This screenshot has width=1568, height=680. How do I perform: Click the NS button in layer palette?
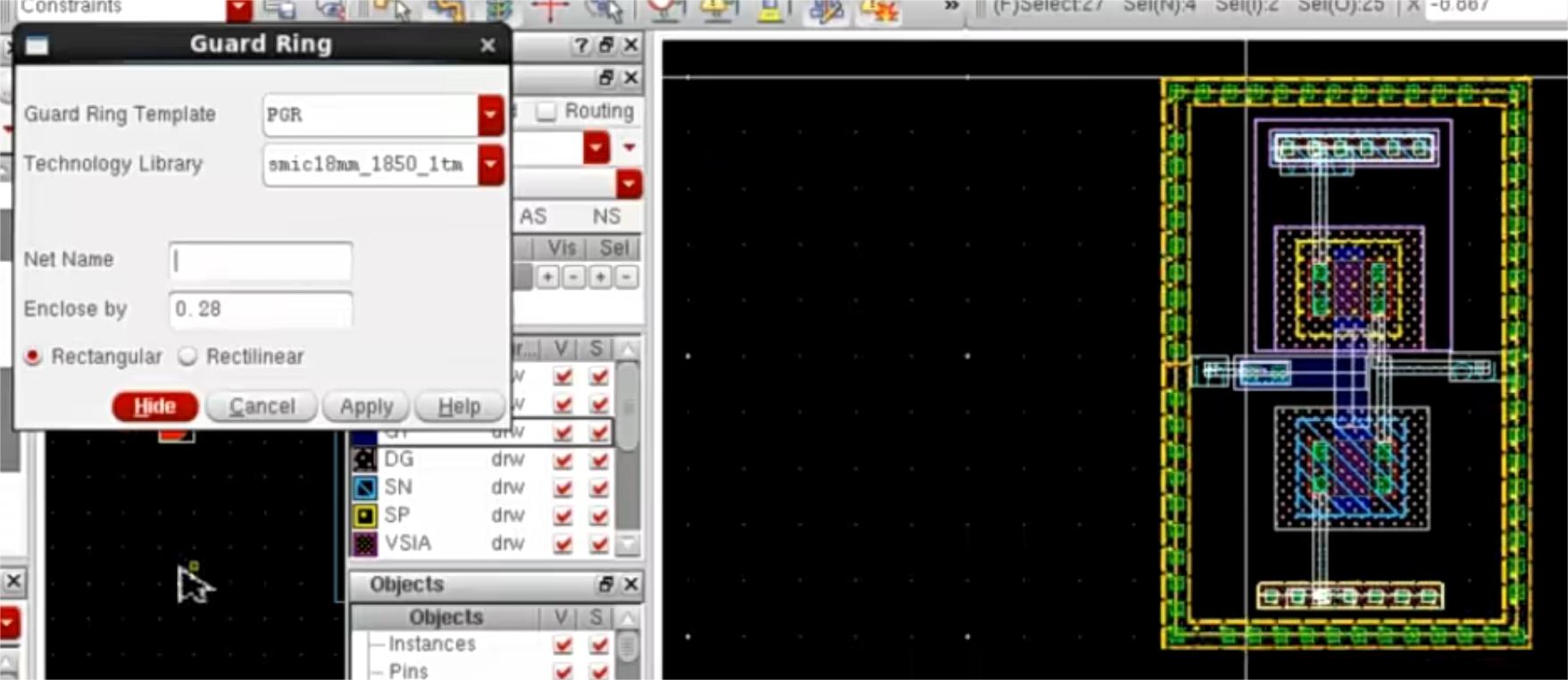coord(606,217)
